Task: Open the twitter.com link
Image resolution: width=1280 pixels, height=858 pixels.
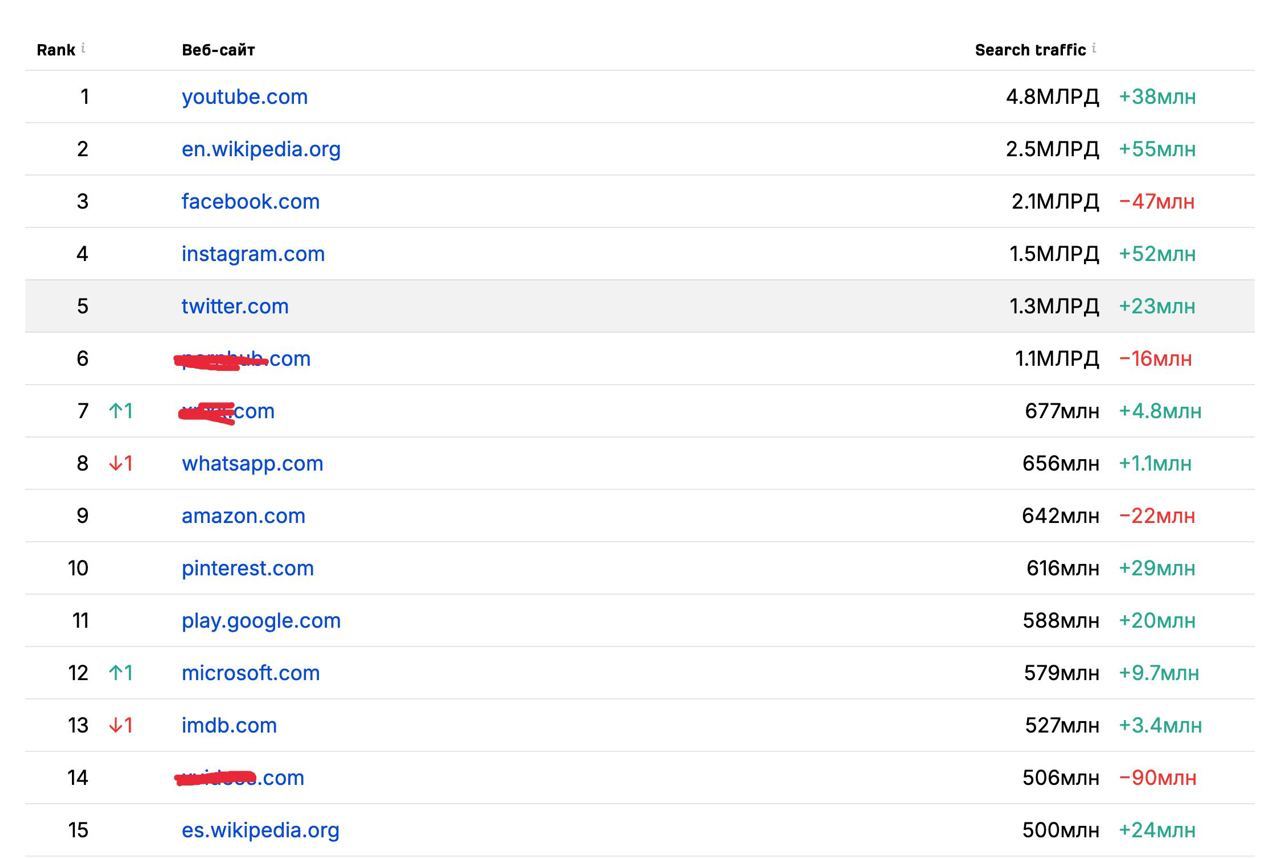Action: [235, 306]
